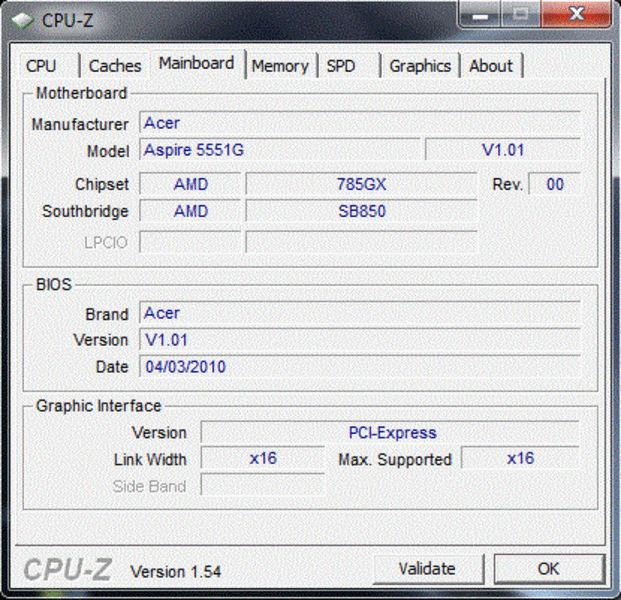Click the model revision V1.01 field
Viewport: 621px width, 600px height.
click(x=503, y=150)
